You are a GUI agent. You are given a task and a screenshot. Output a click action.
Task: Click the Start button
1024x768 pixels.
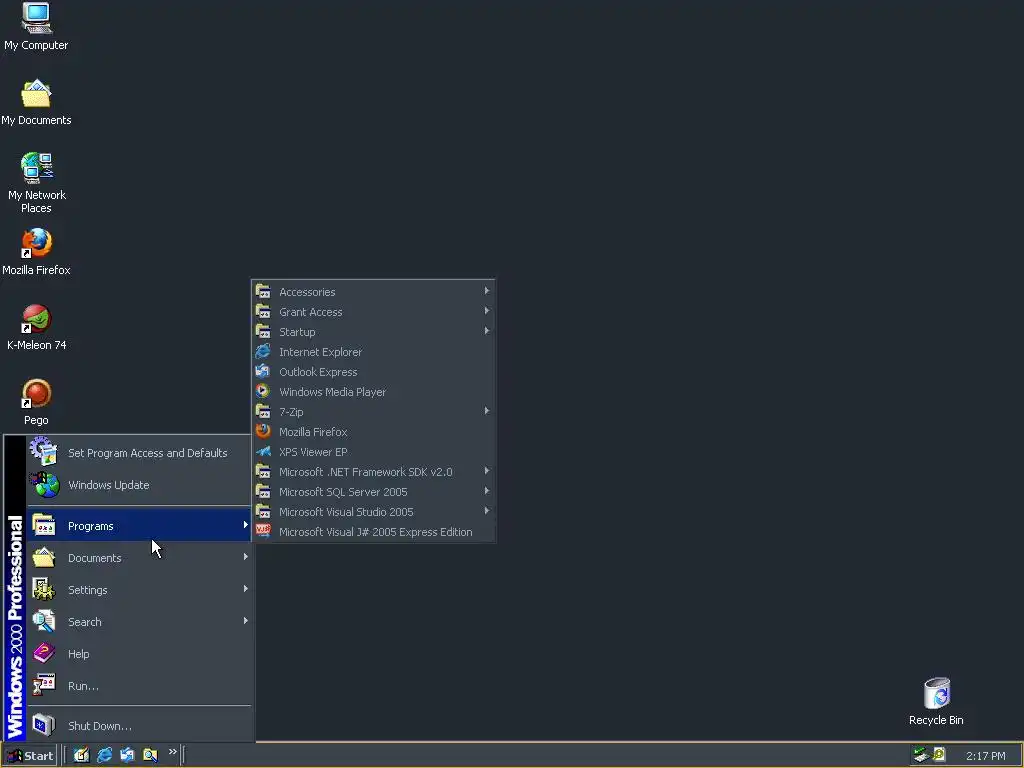click(x=29, y=756)
